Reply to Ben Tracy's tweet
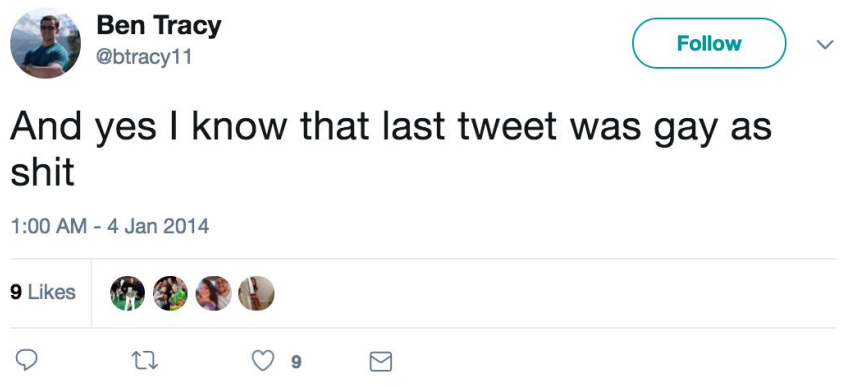 coord(26,360)
